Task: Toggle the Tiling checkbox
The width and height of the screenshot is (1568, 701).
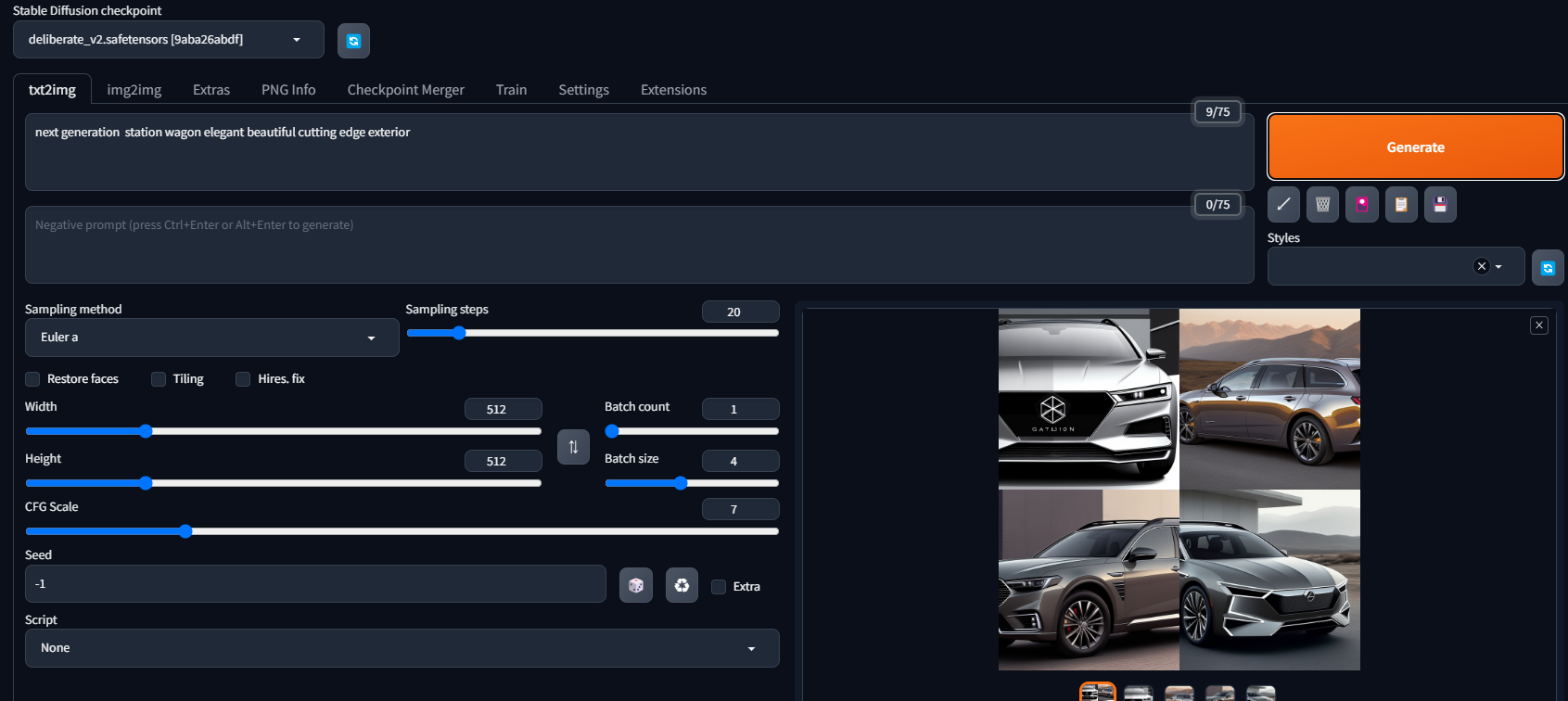Action: click(159, 379)
